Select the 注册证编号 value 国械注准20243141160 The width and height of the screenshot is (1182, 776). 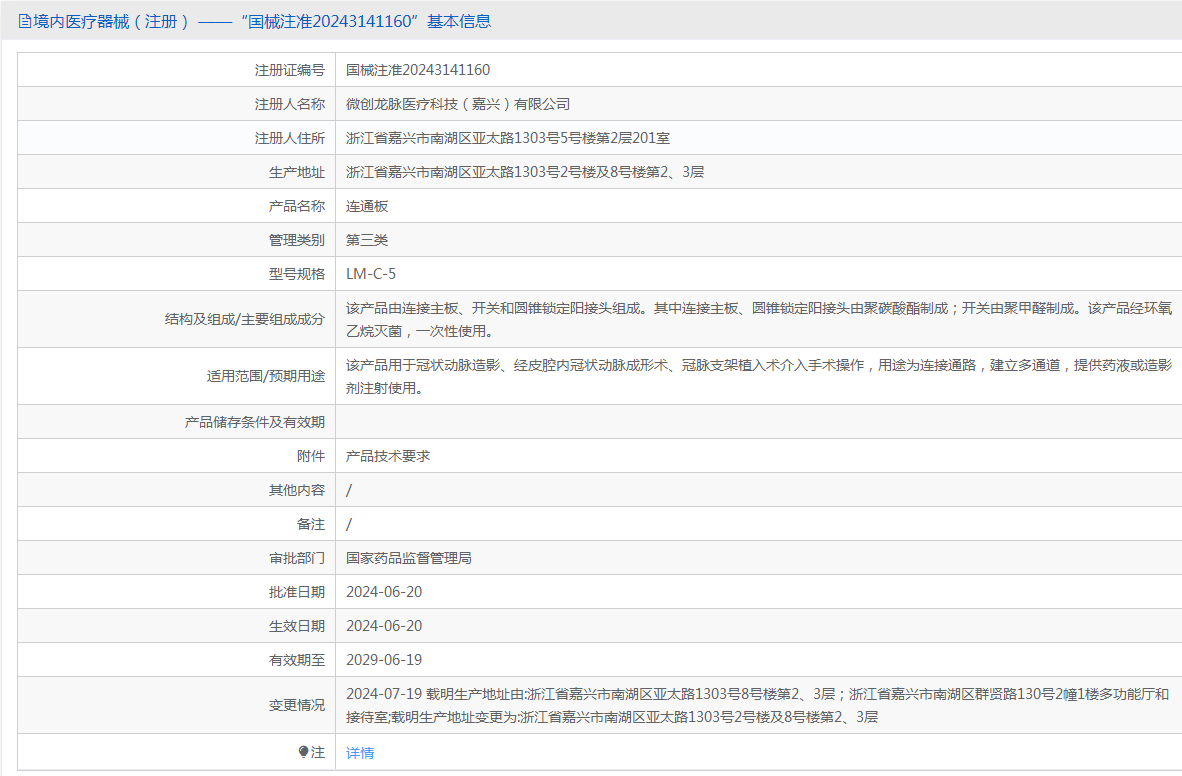418,70
